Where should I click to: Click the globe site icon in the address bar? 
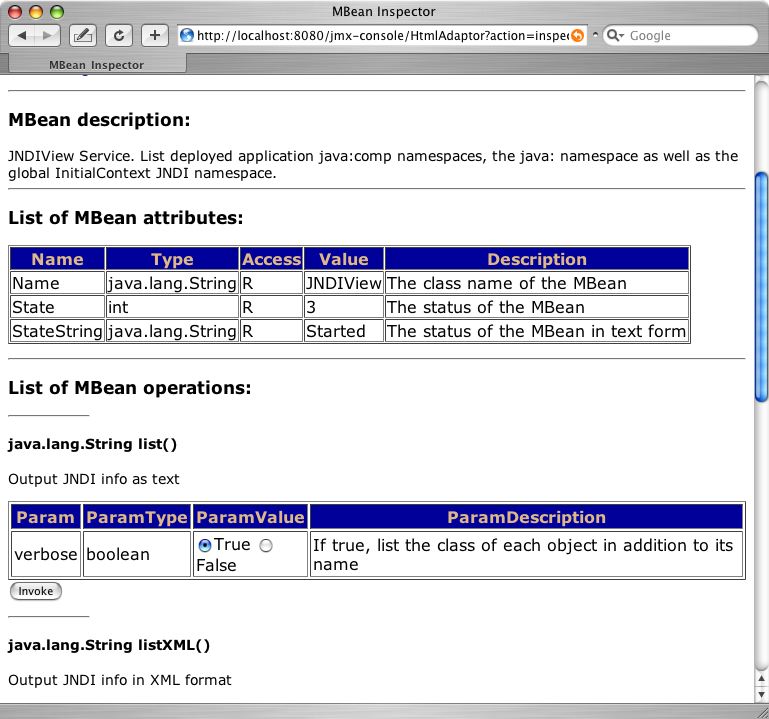click(187, 35)
